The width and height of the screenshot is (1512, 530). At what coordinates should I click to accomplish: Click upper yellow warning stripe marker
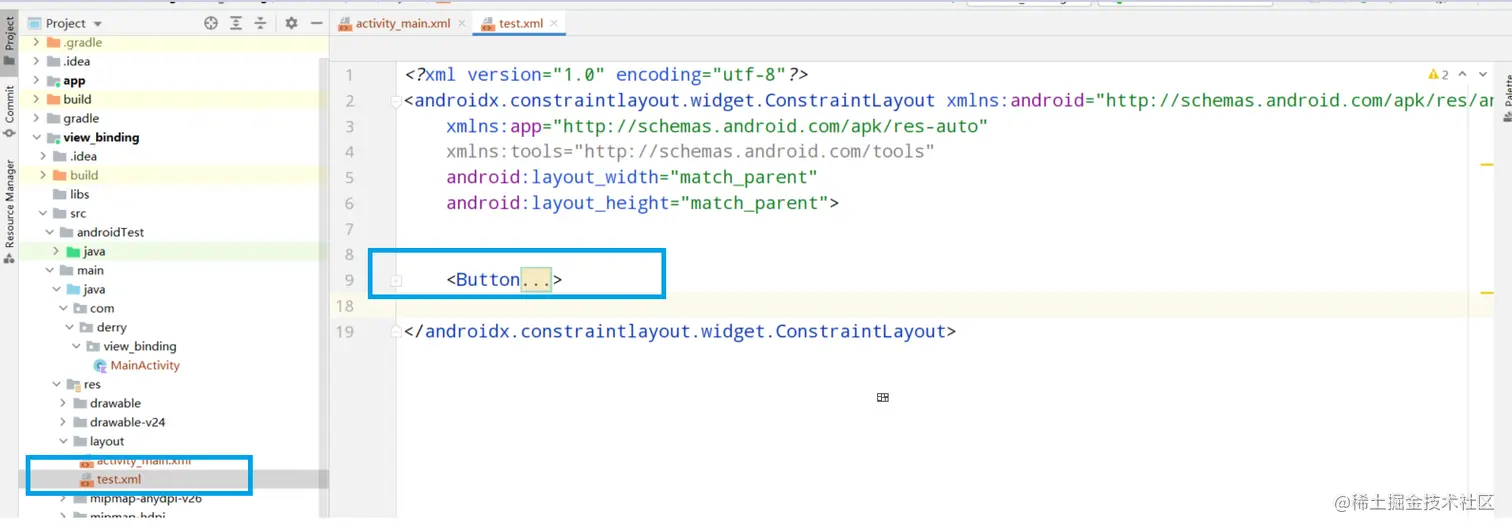[x=1488, y=164]
